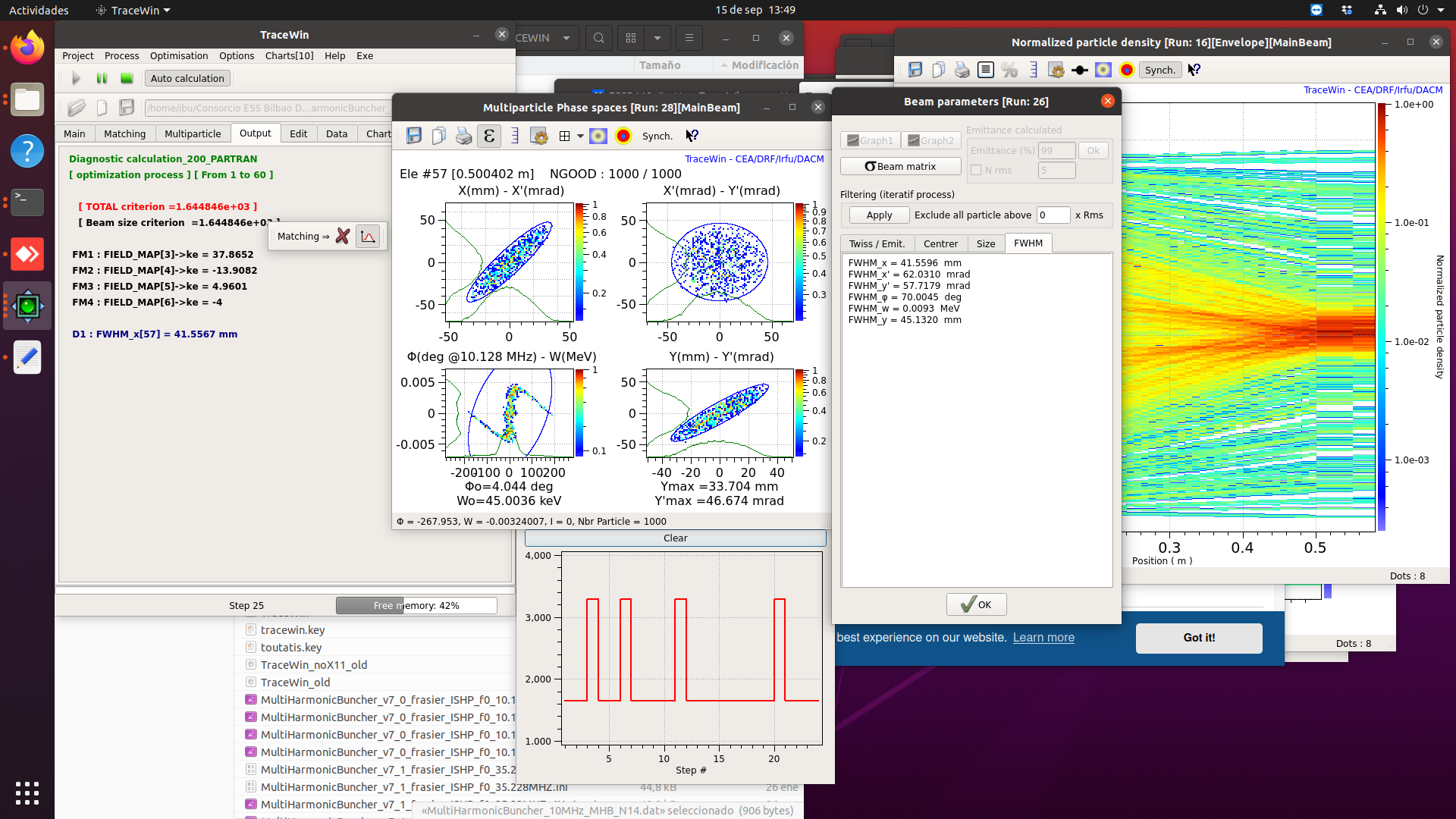Start calculation with the play icon in TraceWin
Image resolution: width=1456 pixels, height=819 pixels.
coord(76,78)
